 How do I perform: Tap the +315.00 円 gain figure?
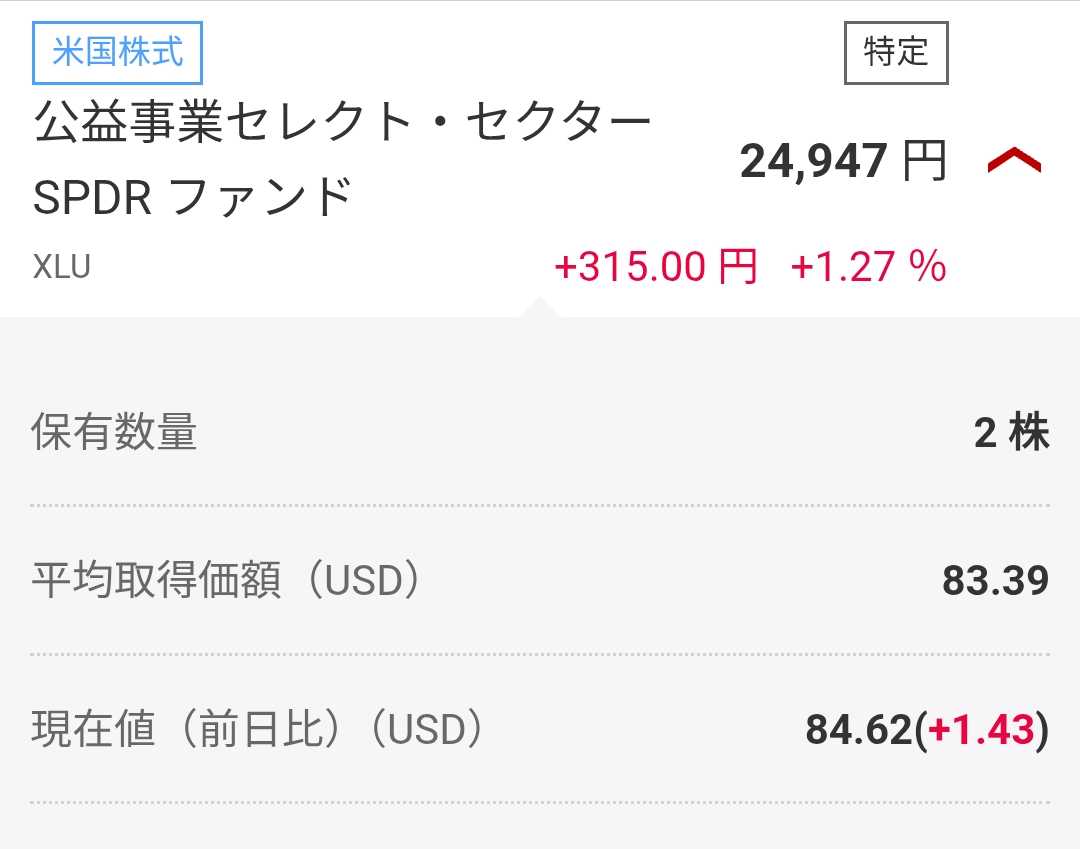[655, 268]
